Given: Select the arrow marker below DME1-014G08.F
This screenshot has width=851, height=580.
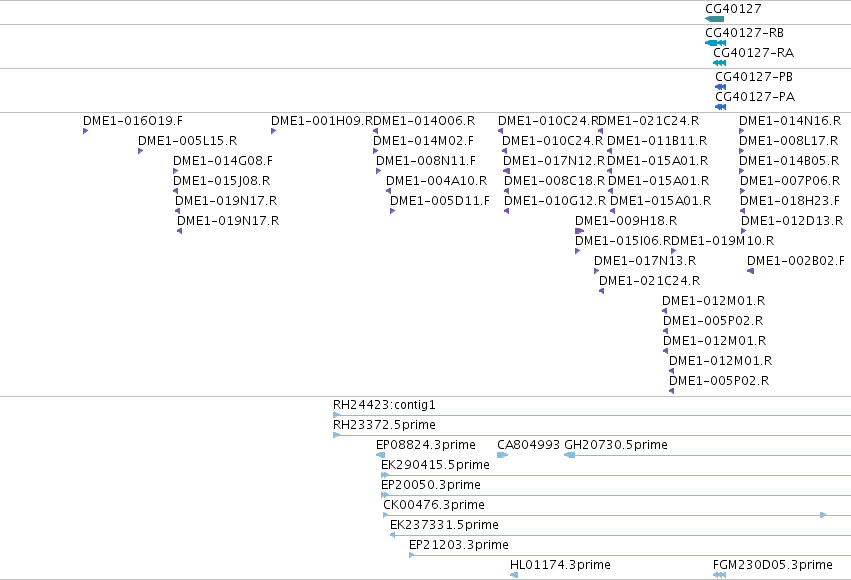Looking at the screenshot, I should pos(175,171).
